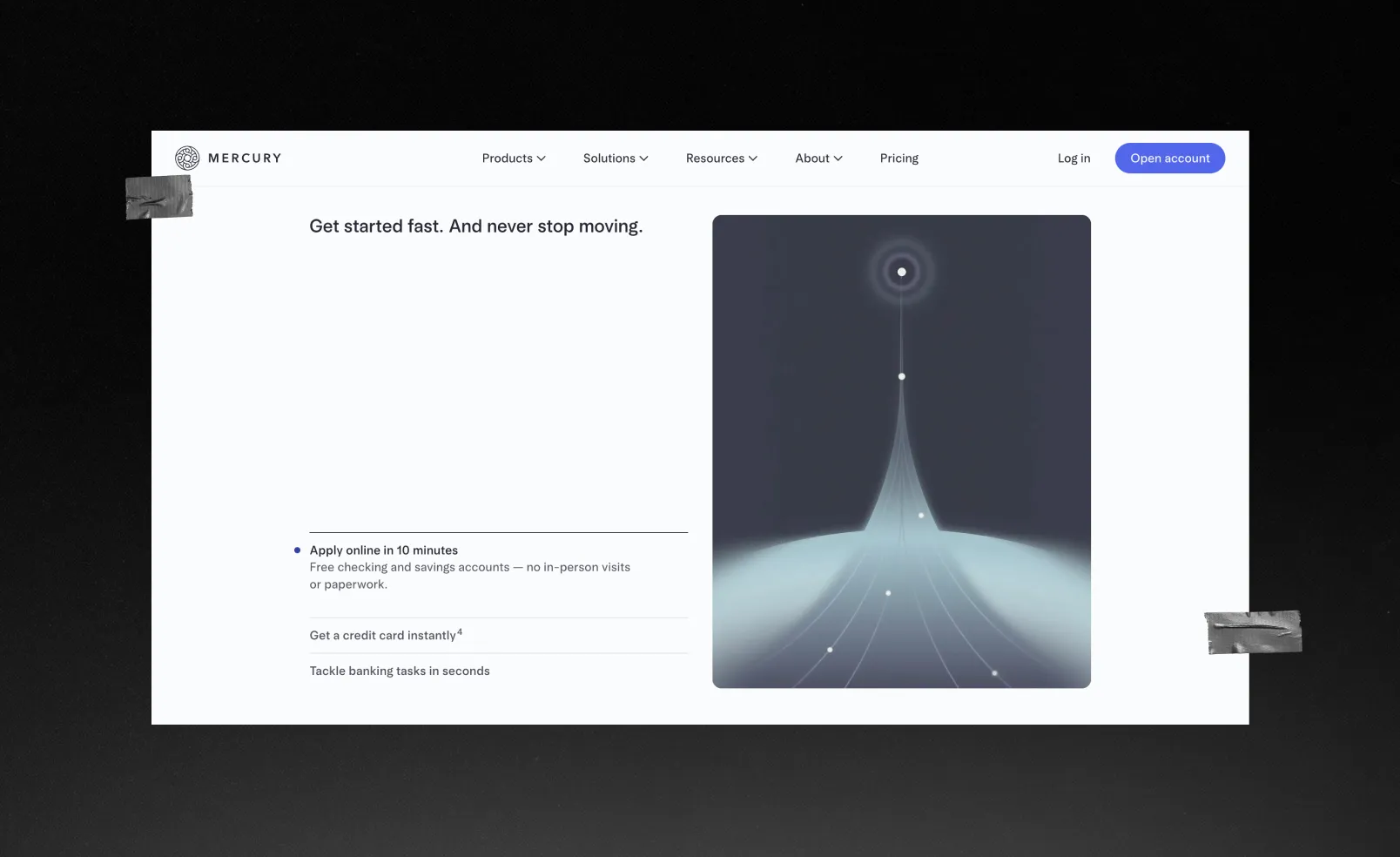This screenshot has height=857, width=1400.
Task: Go to the Pricing page
Action: pos(899,159)
